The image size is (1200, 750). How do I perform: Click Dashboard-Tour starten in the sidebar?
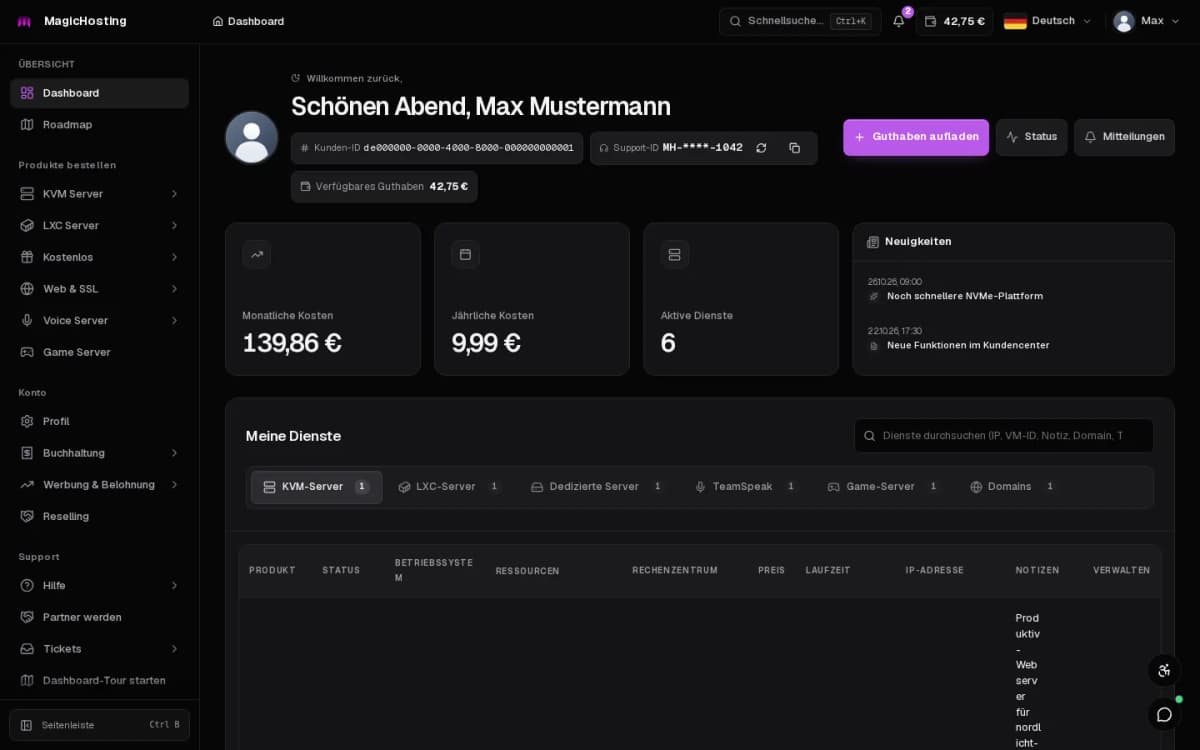pos(99,681)
